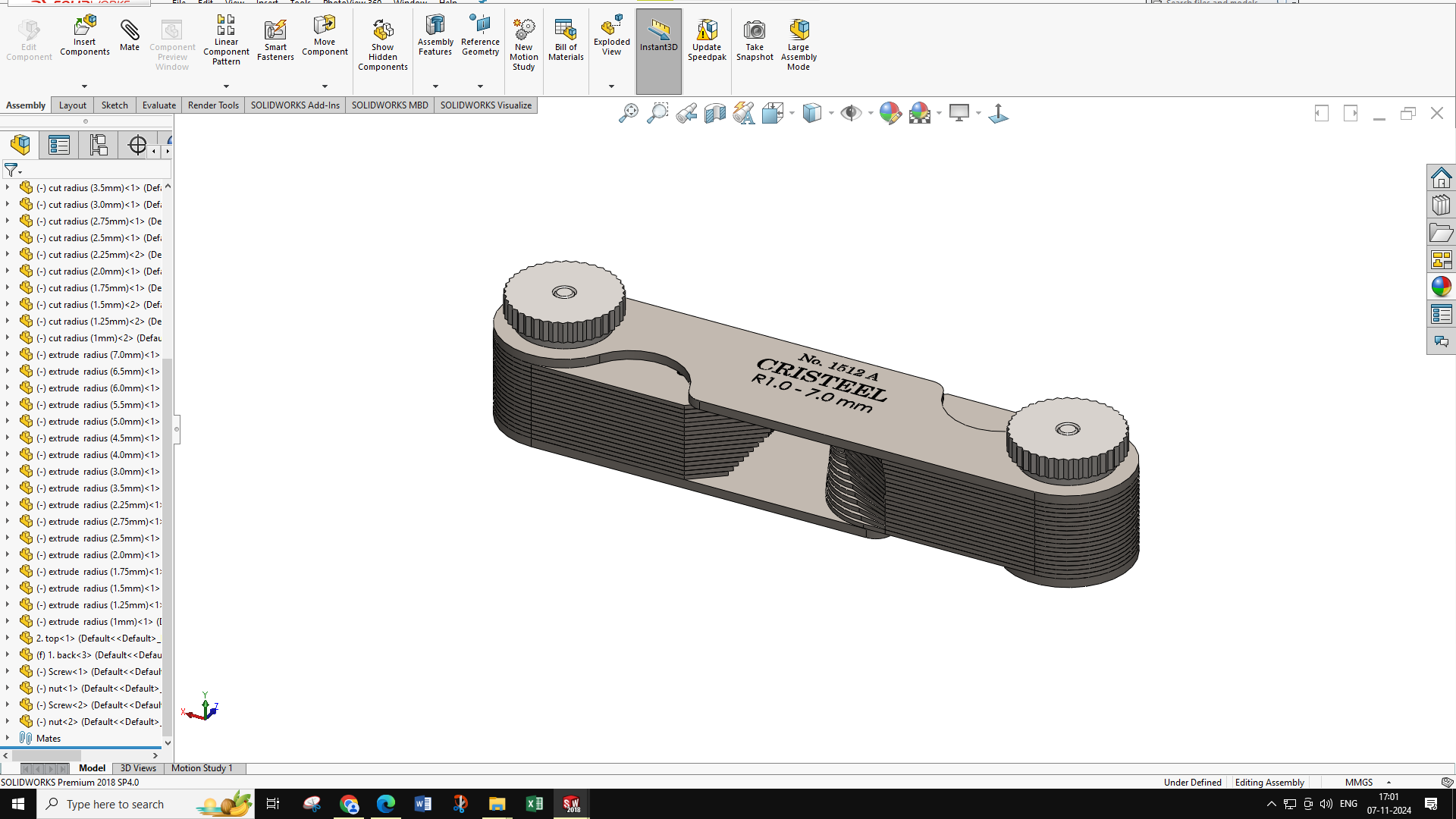
Task: Open Design Library in task pane
Action: click(1441, 206)
